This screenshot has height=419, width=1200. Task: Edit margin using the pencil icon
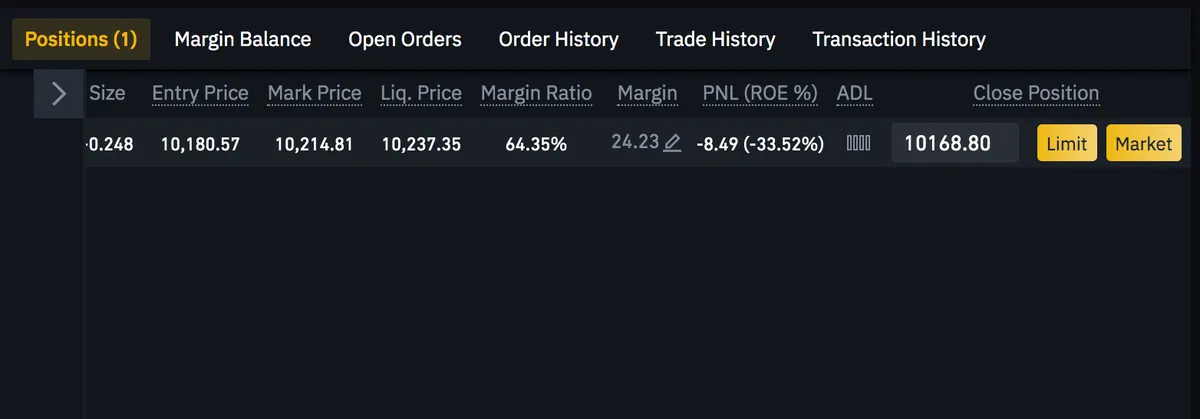(x=673, y=143)
